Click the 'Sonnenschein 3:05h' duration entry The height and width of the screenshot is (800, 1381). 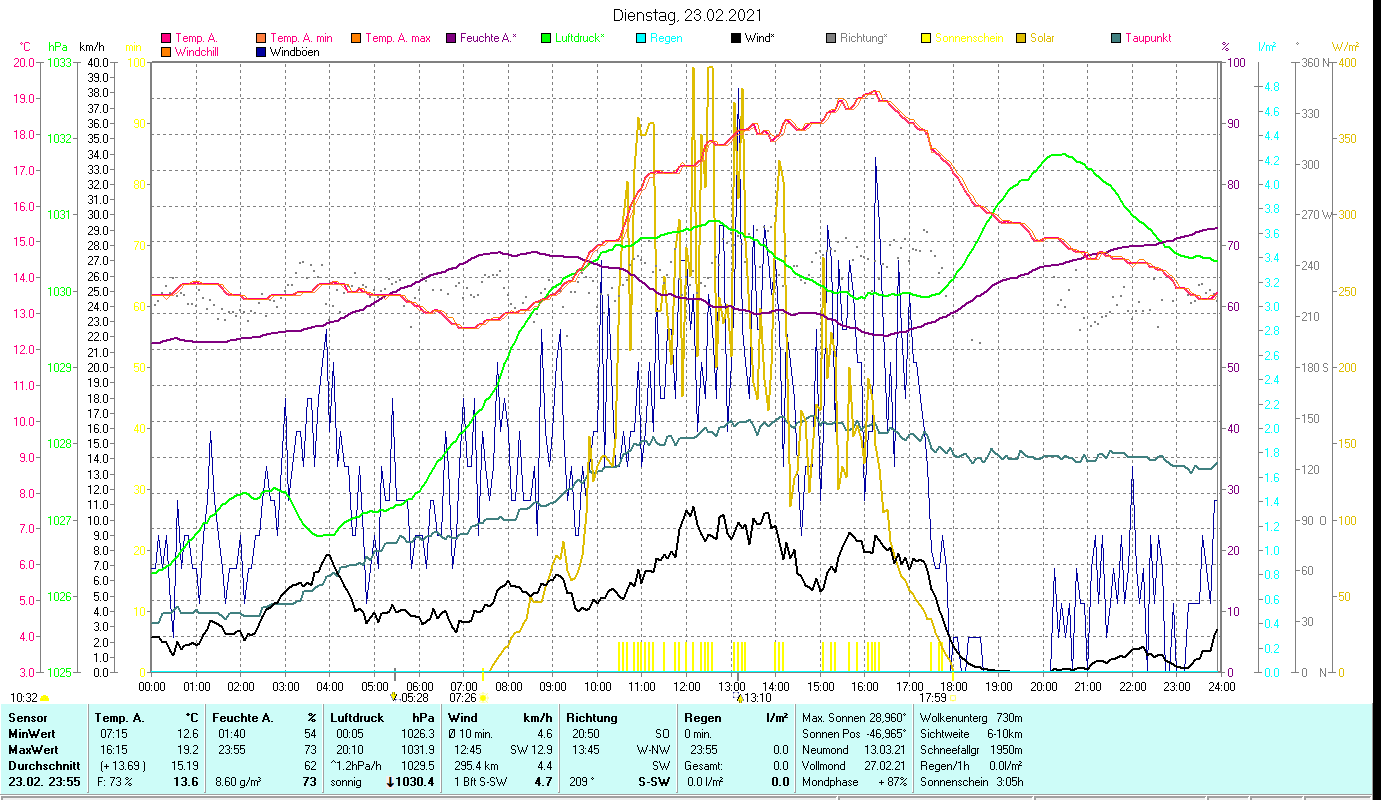tap(971, 782)
